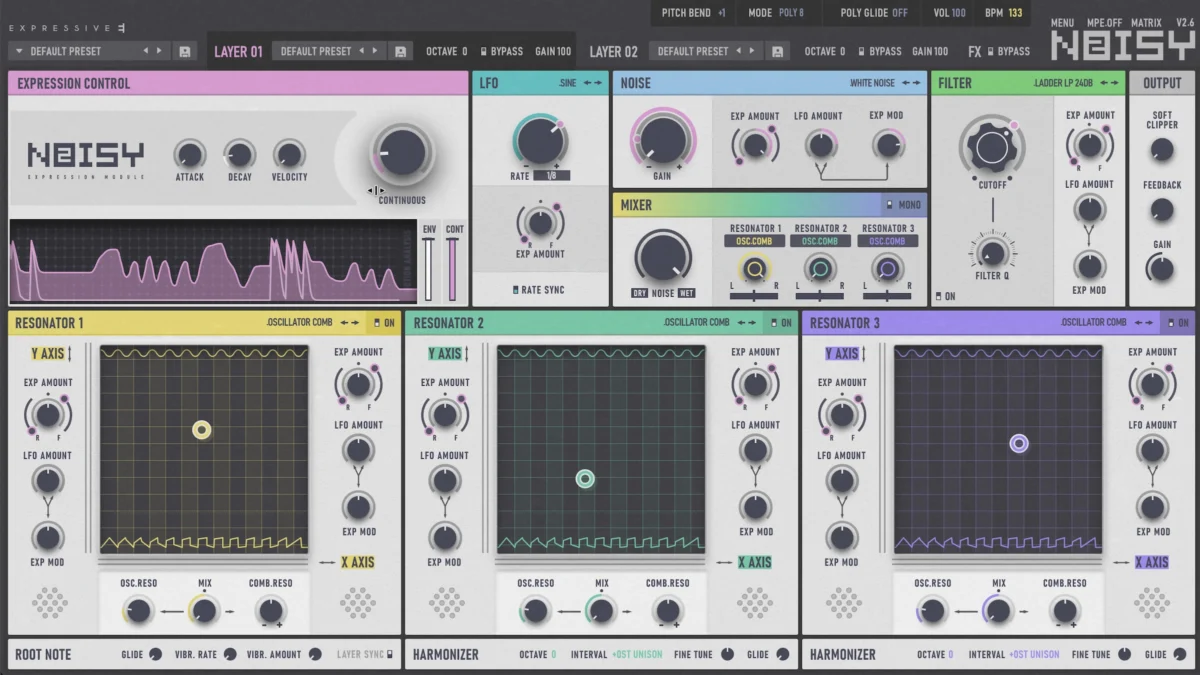Viewport: 1200px width, 675px height.
Task: Click the large Continuous knob
Action: click(x=402, y=153)
